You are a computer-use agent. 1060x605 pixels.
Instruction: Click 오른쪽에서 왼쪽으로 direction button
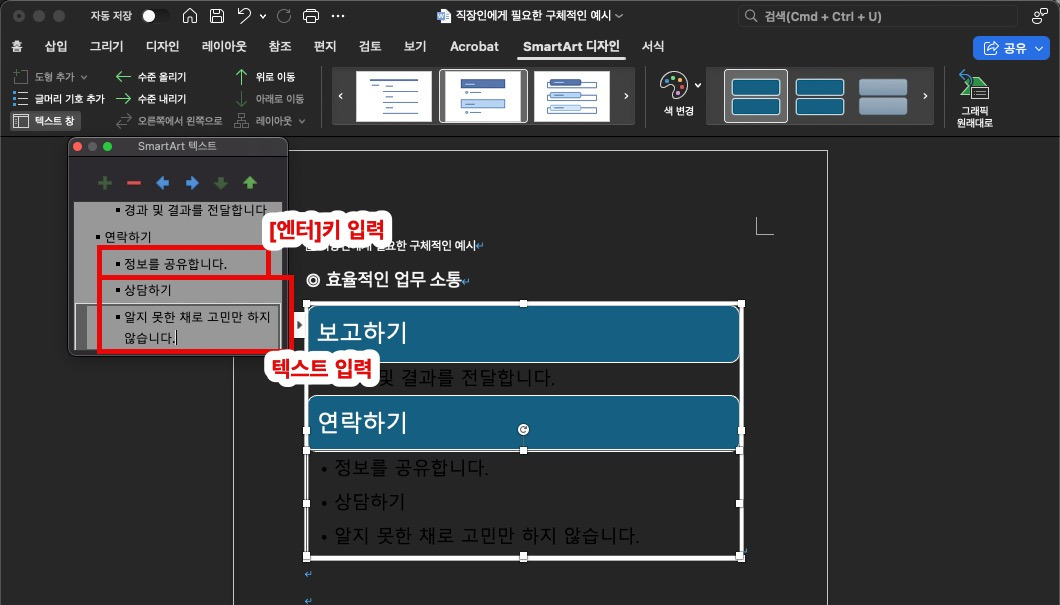(169, 121)
